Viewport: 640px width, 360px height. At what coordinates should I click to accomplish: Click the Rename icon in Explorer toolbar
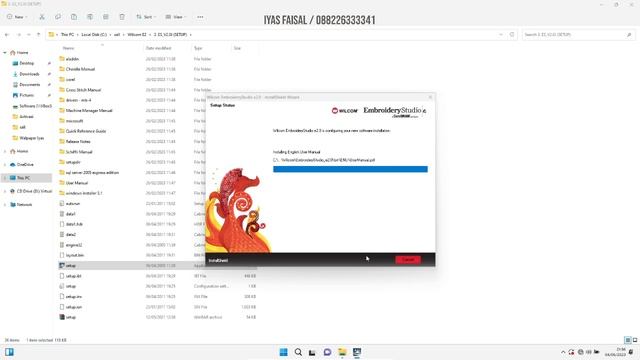90,17
